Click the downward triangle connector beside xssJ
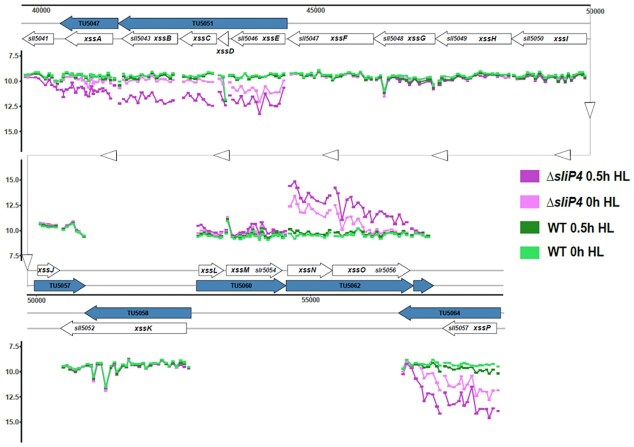634x447 pixels. click(x=27, y=262)
